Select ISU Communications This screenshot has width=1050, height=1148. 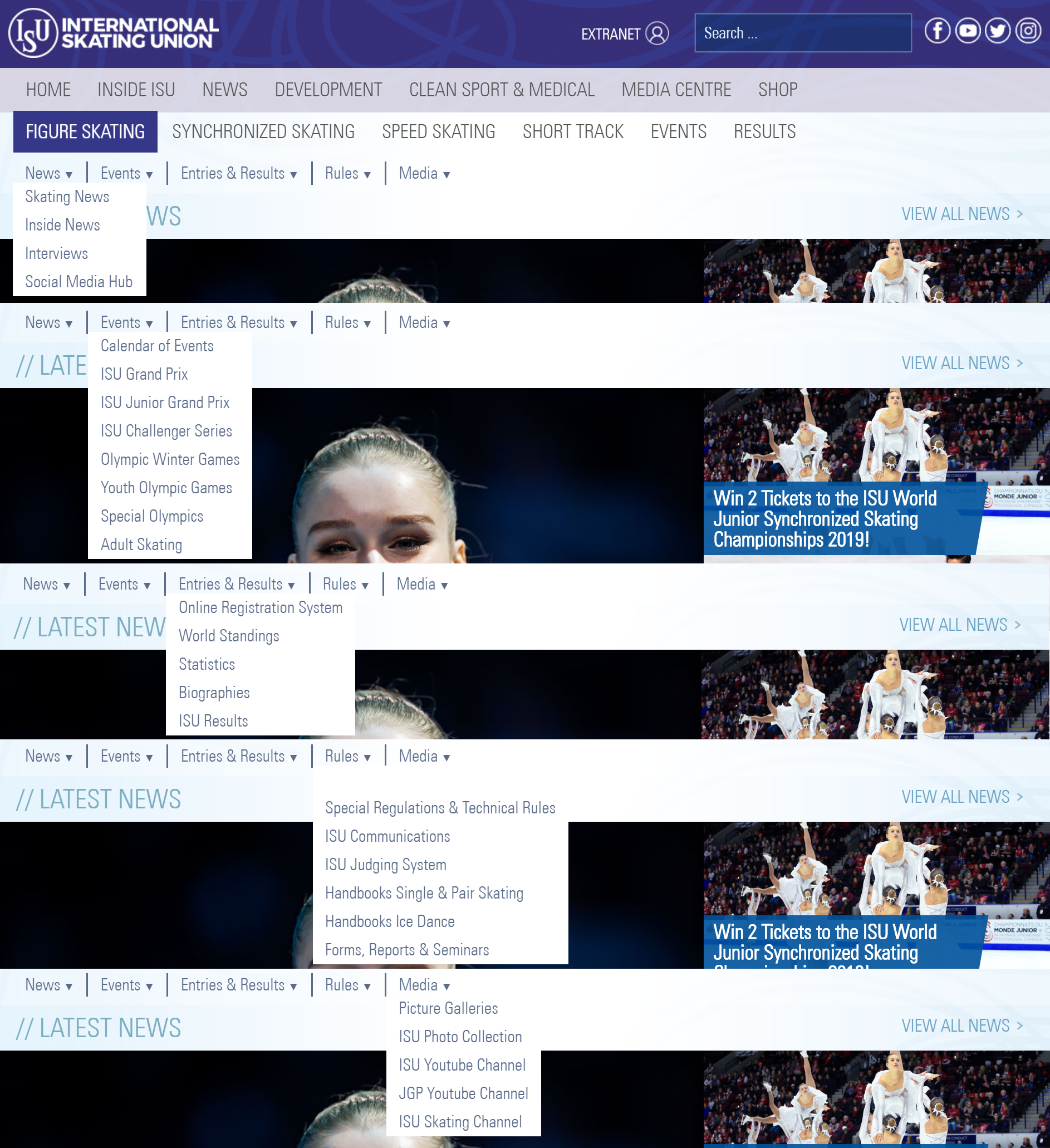(x=388, y=837)
